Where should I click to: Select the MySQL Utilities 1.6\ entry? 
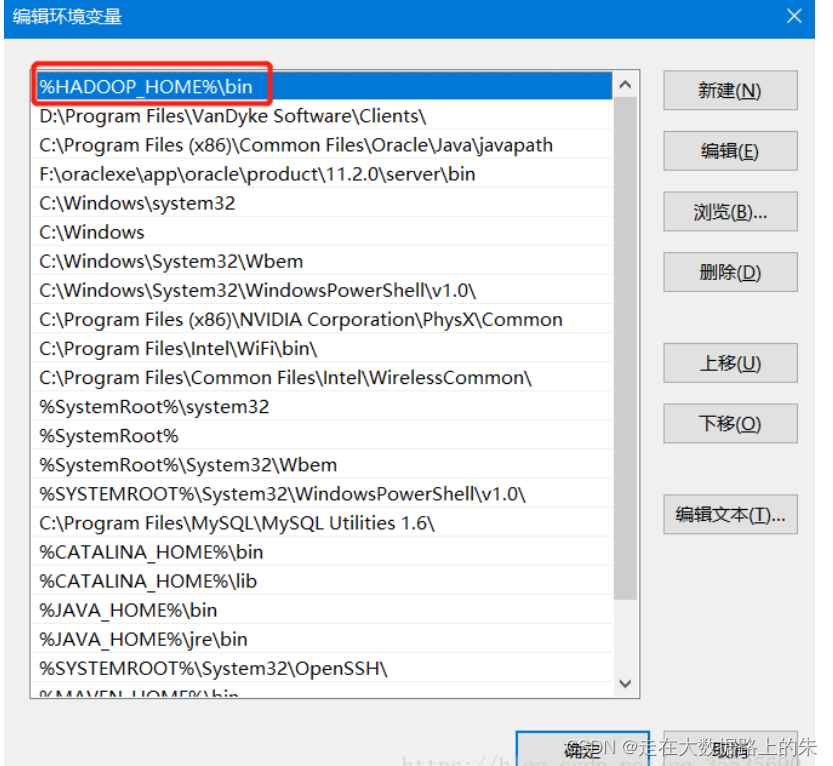click(x=321, y=523)
